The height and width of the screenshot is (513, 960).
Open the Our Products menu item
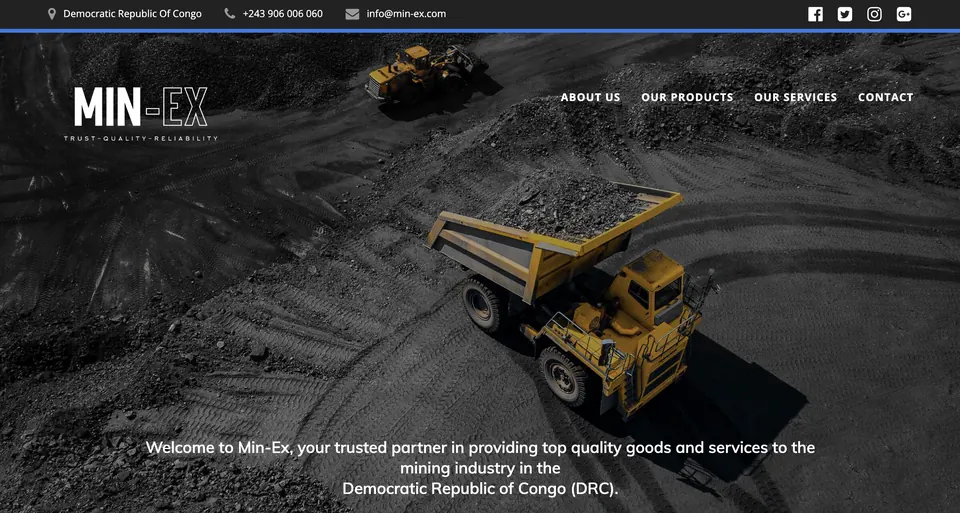pos(687,97)
